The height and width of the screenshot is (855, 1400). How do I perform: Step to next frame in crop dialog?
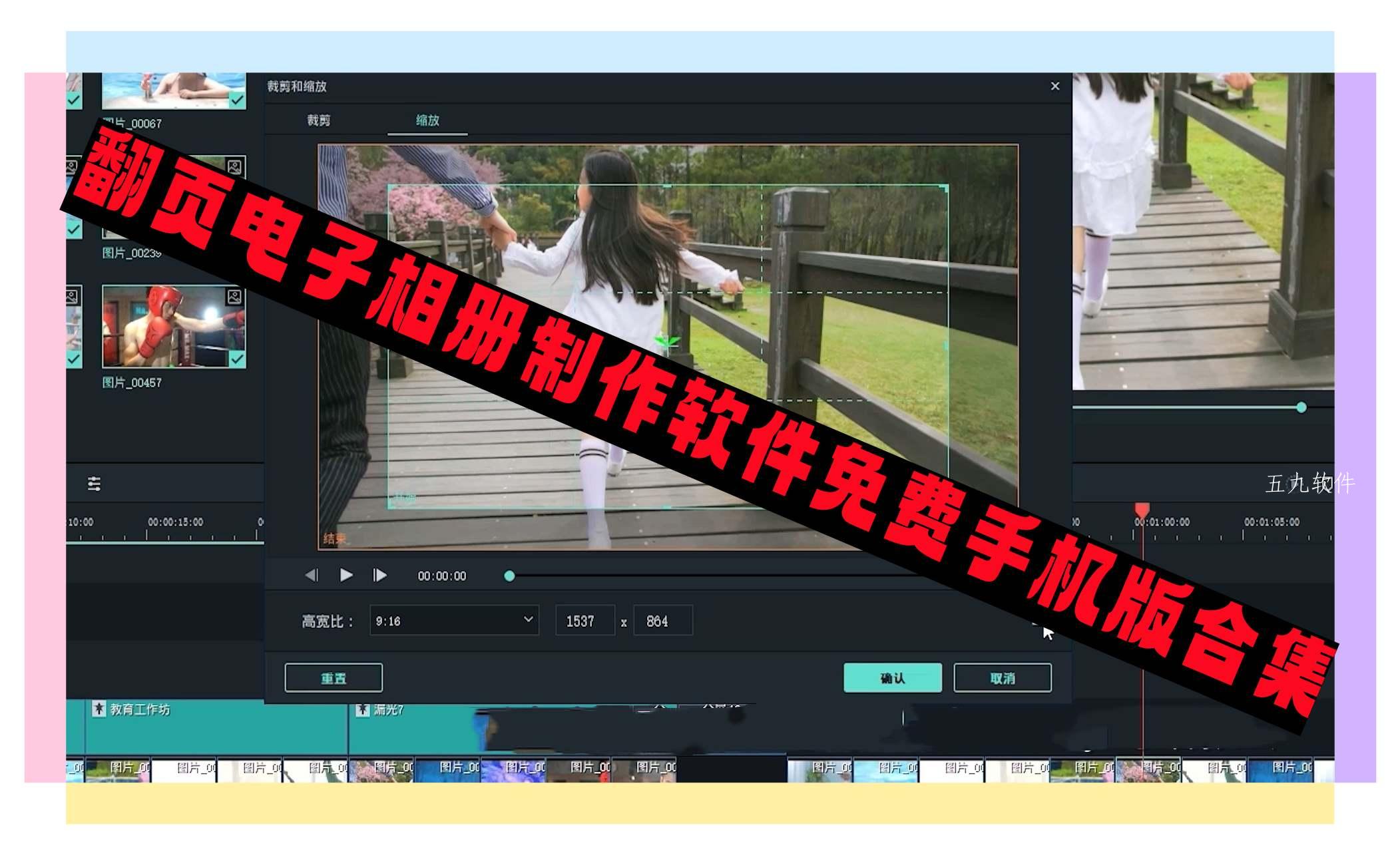click(380, 575)
